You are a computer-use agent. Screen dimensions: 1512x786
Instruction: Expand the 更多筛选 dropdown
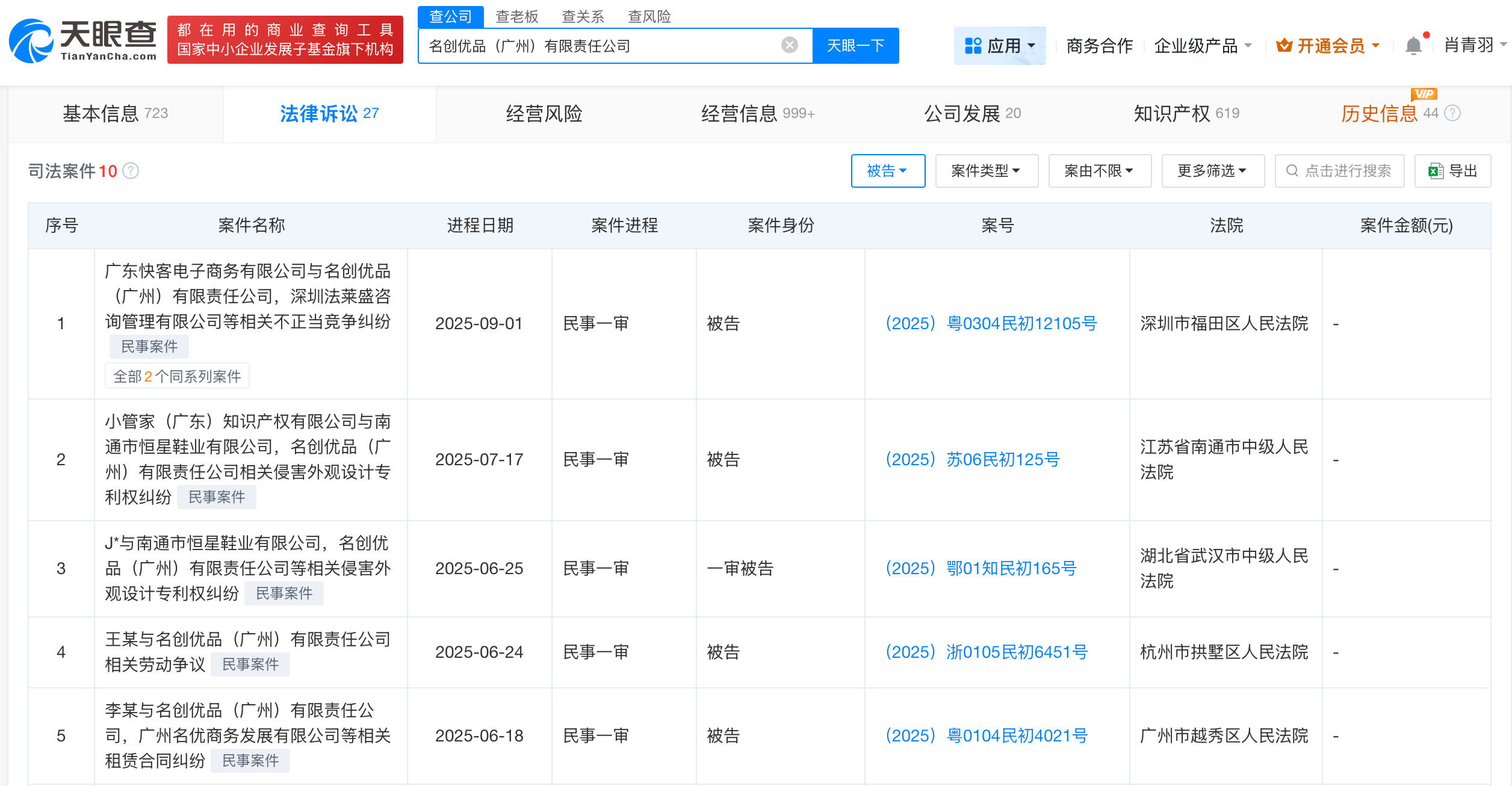[1212, 171]
